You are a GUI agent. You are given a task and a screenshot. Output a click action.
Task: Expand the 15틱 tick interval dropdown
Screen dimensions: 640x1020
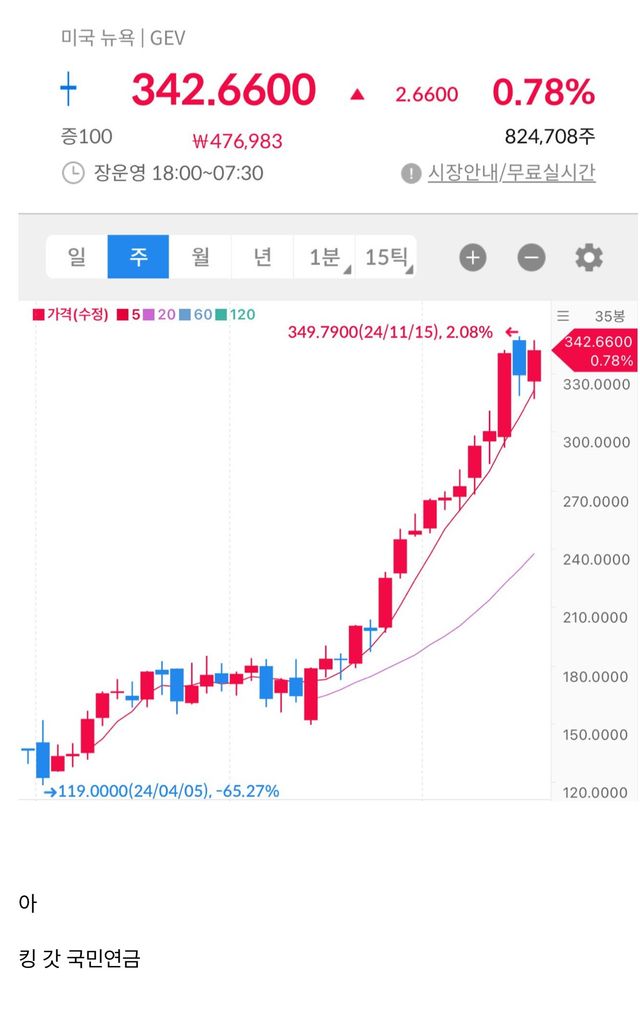pos(386,257)
